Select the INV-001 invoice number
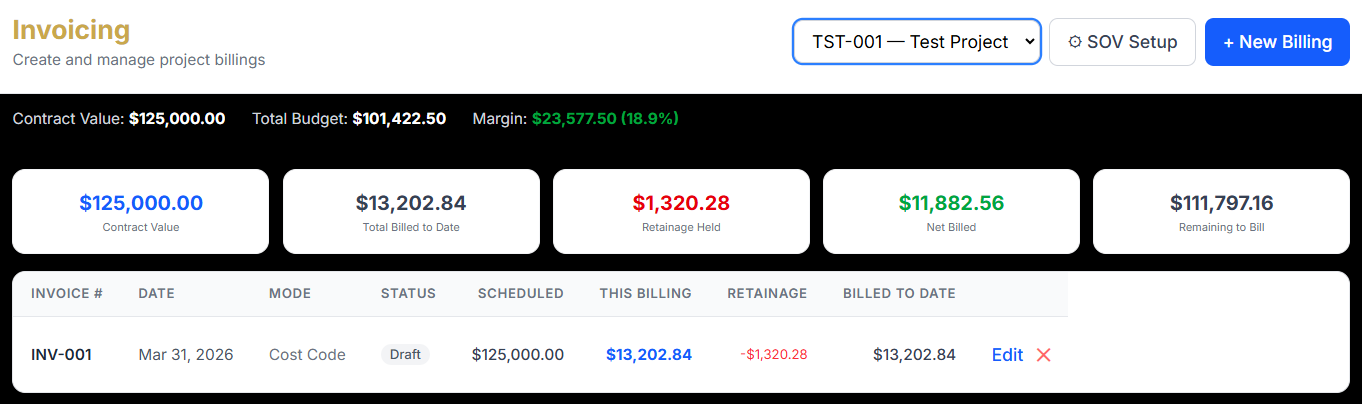This screenshot has height=404, width=1362. (61, 355)
